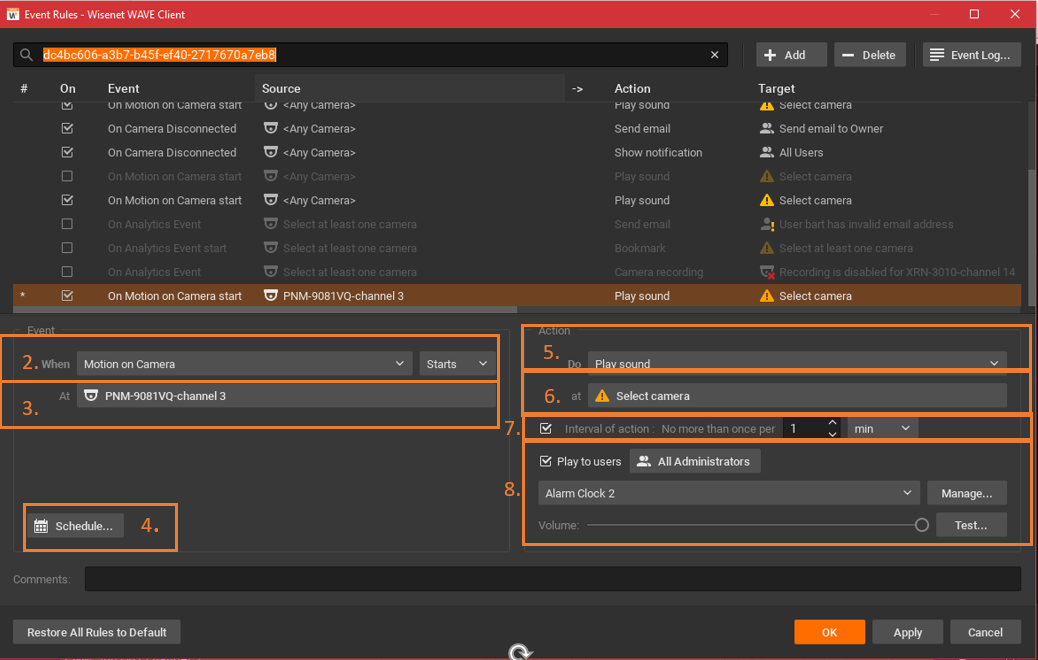Expand the Starts state dropdown
This screenshot has height=660, width=1038.
[x=457, y=363]
